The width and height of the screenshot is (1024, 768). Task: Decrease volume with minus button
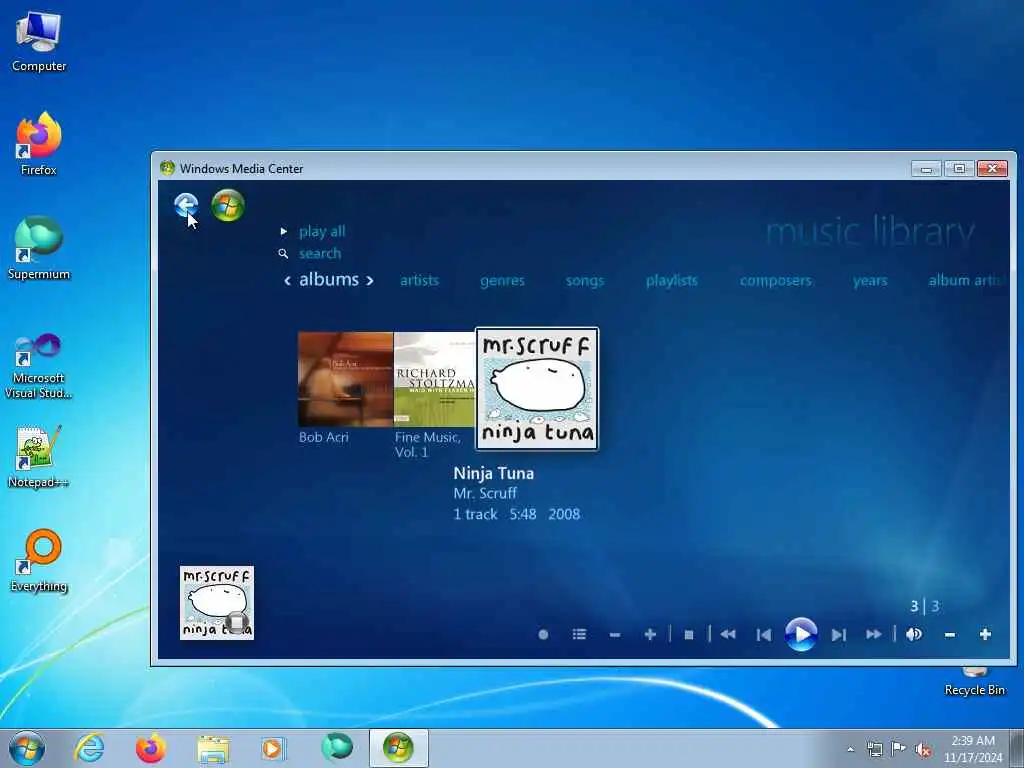950,634
